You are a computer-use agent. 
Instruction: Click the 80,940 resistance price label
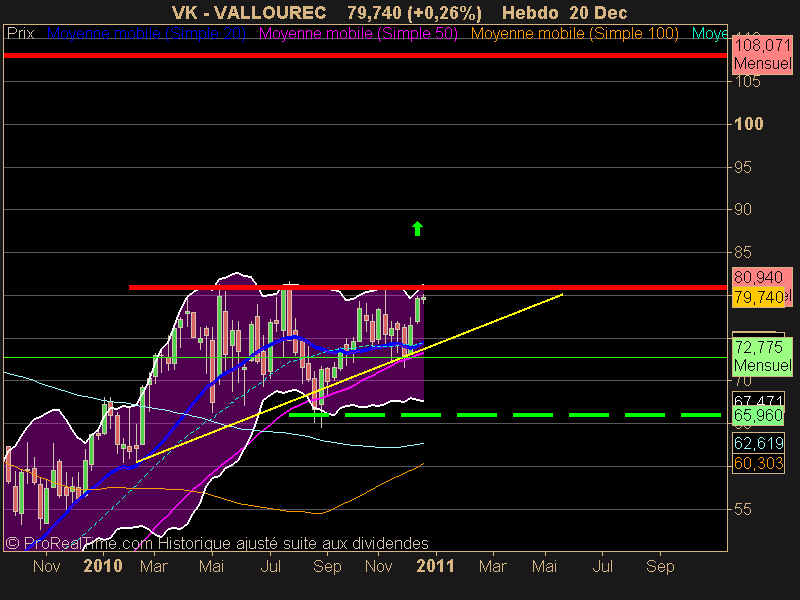[758, 278]
